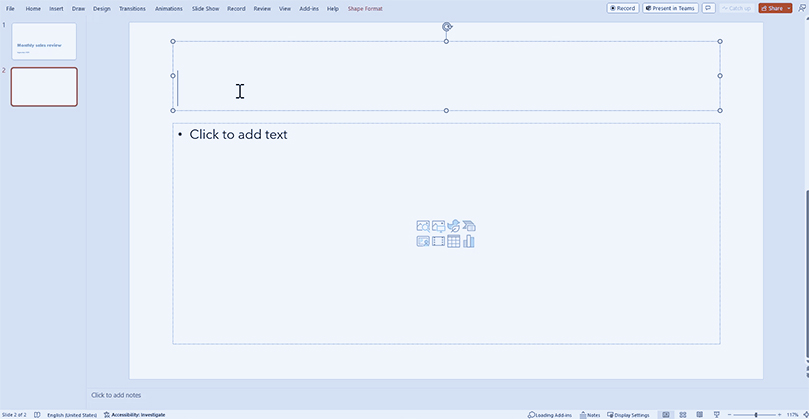Click the Insert Icons placeholder icon
Viewport: 809px width, 419px height.
[x=454, y=226]
